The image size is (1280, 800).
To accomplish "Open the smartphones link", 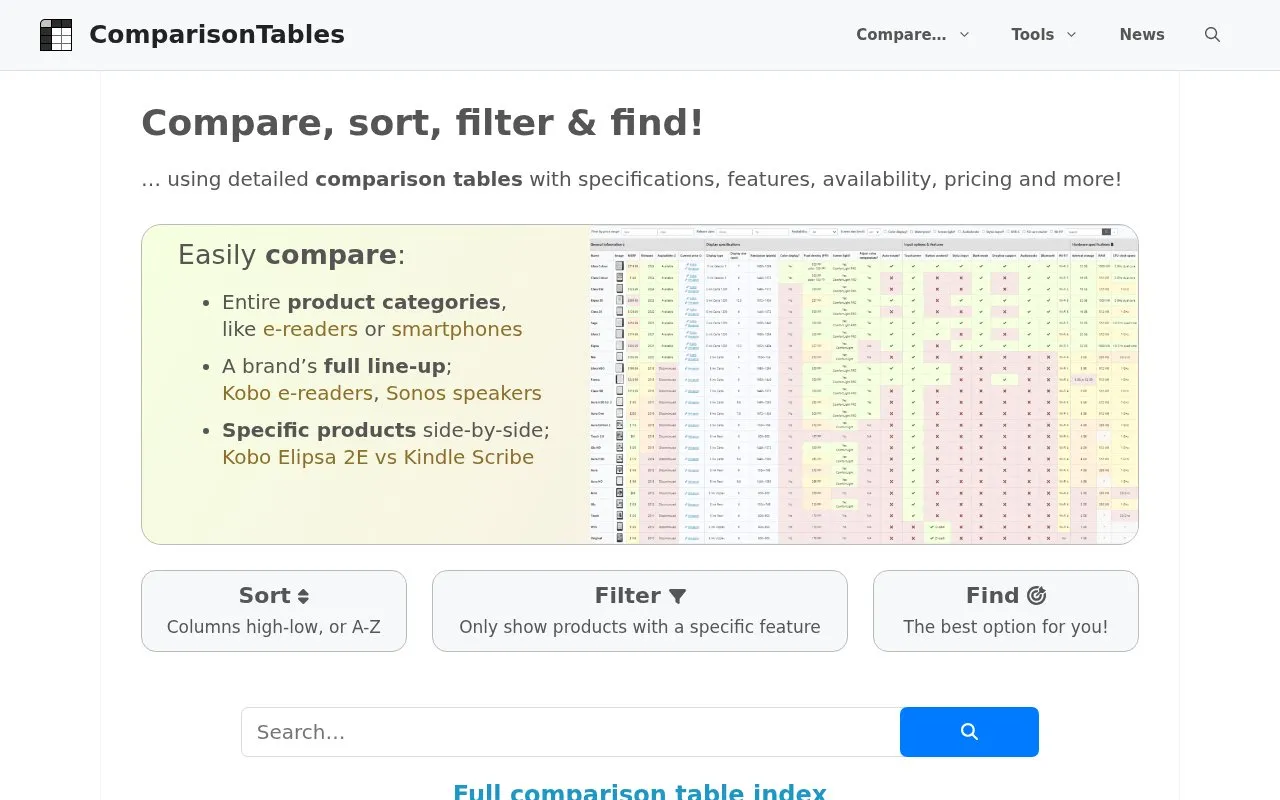I will pyautogui.click(x=457, y=329).
